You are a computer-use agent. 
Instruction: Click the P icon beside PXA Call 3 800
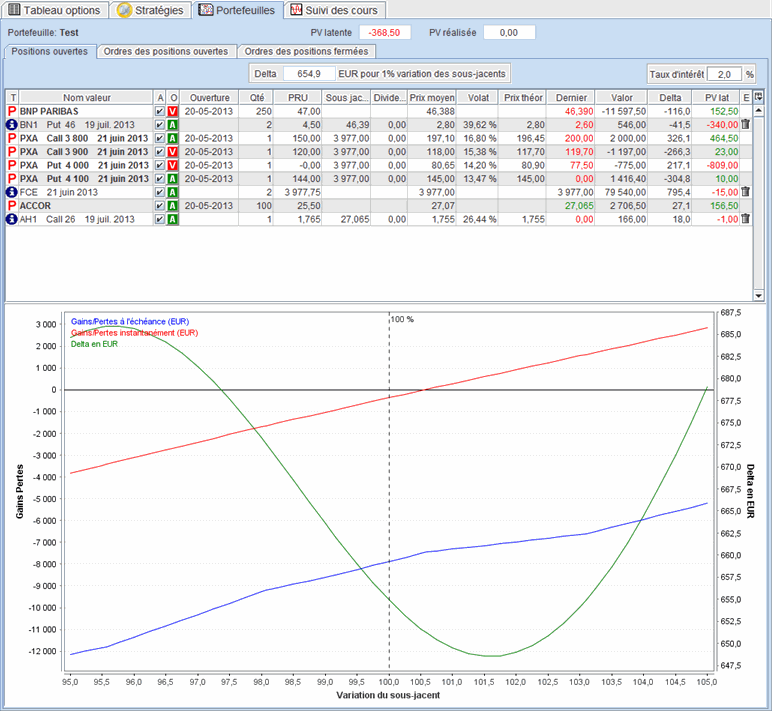click(12, 138)
